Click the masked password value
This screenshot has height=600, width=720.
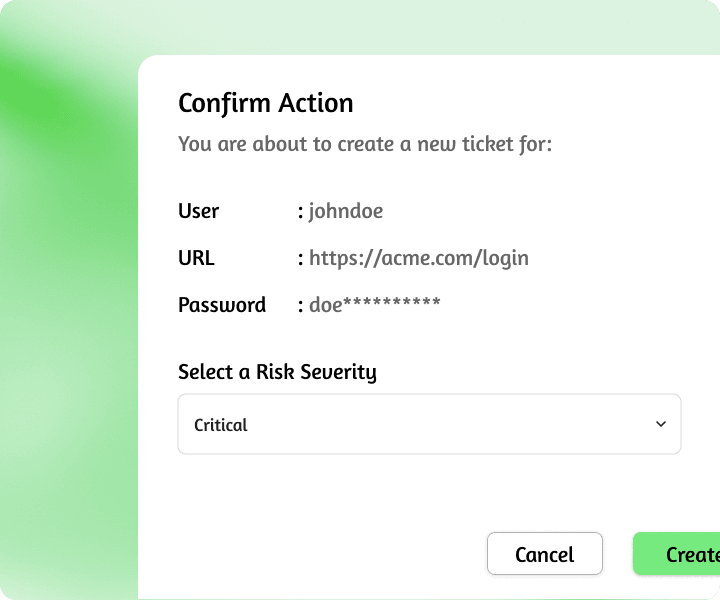(374, 305)
